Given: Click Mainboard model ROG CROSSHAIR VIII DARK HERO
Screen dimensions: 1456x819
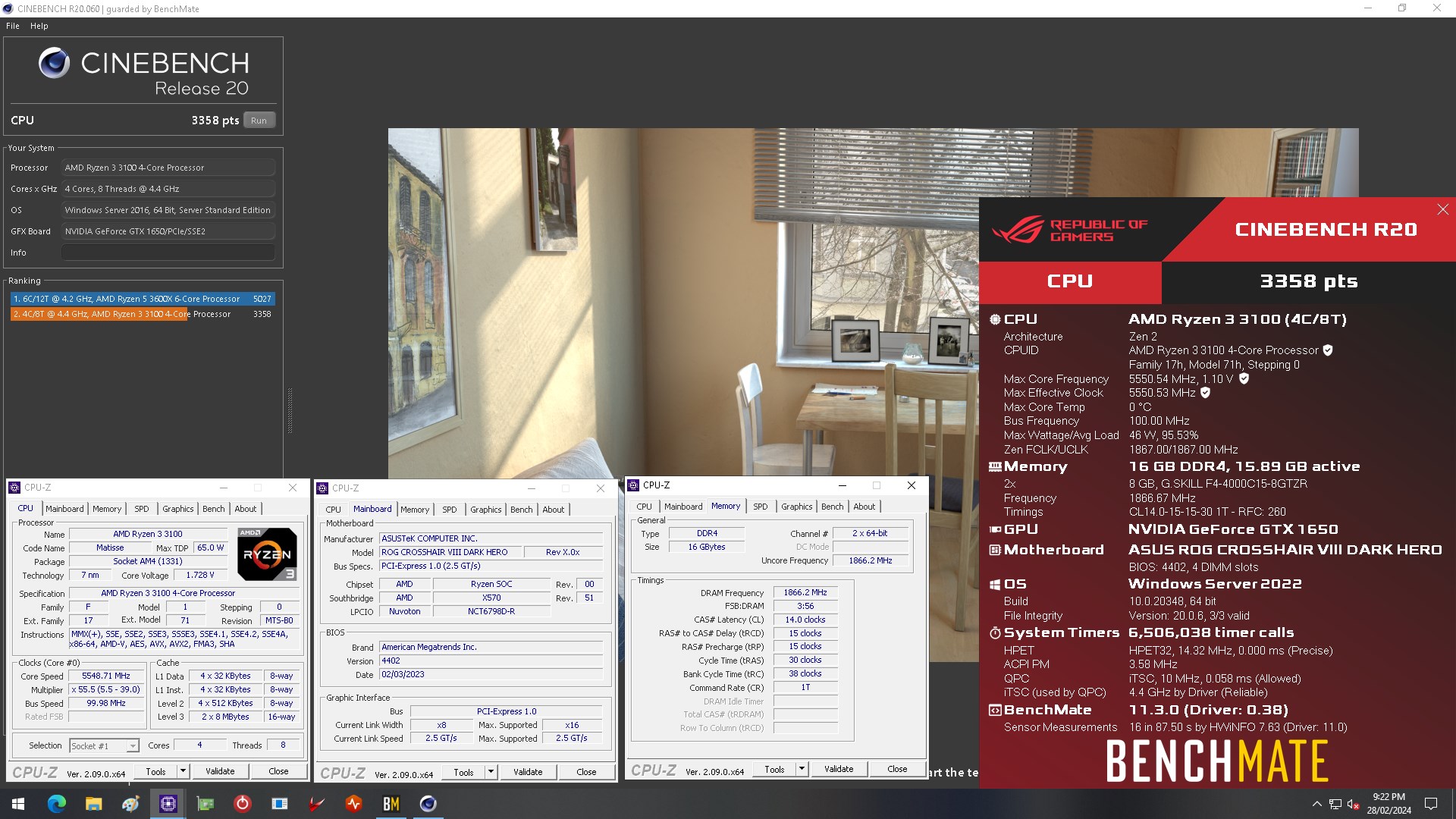Looking at the screenshot, I should pos(450,553).
